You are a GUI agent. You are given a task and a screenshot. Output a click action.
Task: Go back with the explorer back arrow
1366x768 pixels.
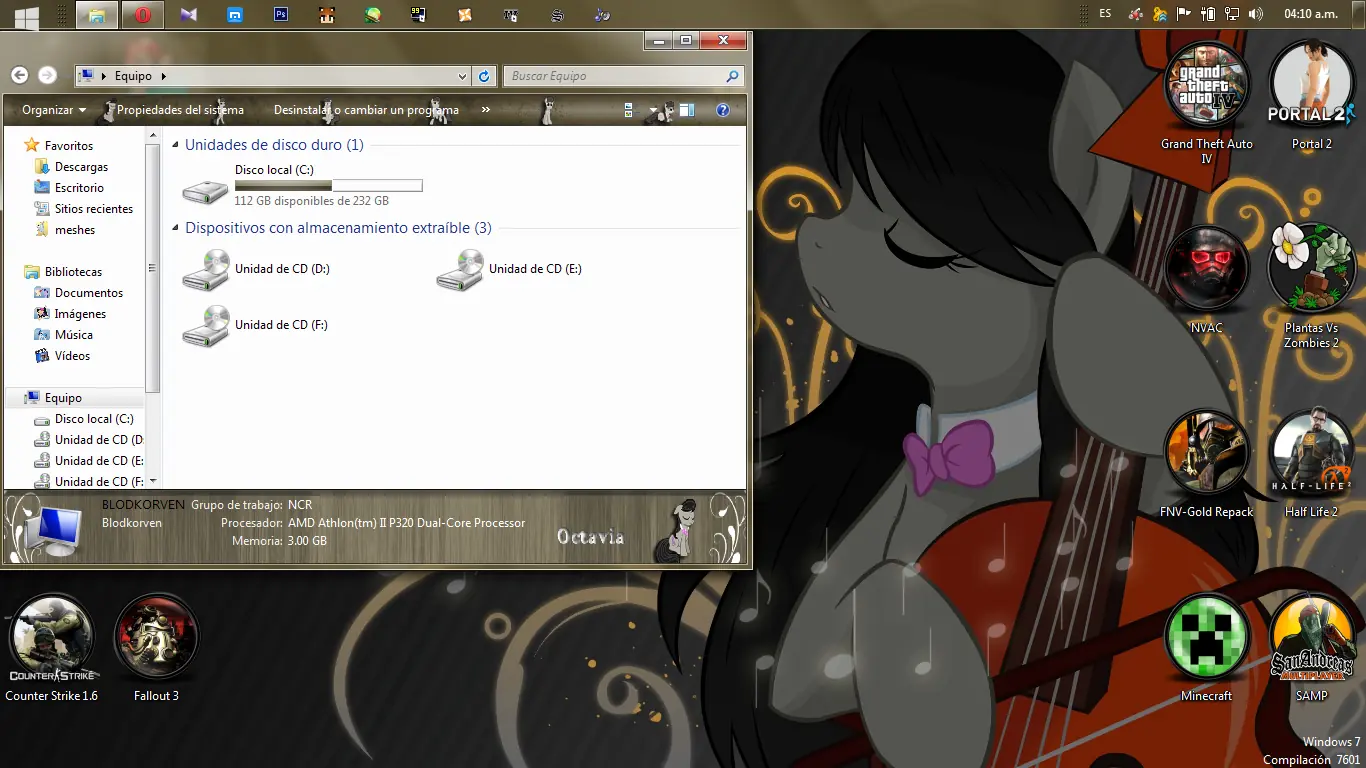[x=19, y=75]
